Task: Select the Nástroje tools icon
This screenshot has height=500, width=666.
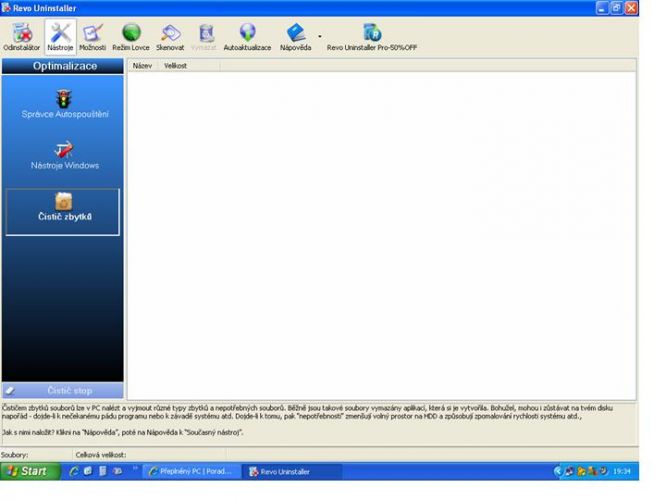Action: (x=60, y=37)
